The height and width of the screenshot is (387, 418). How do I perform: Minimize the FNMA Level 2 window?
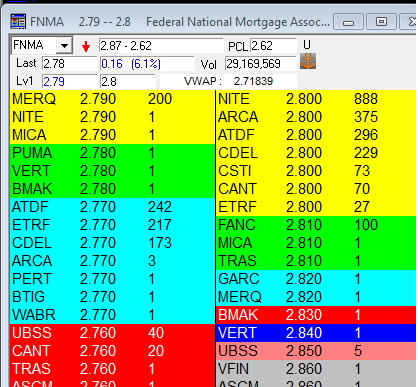pos(348,22)
